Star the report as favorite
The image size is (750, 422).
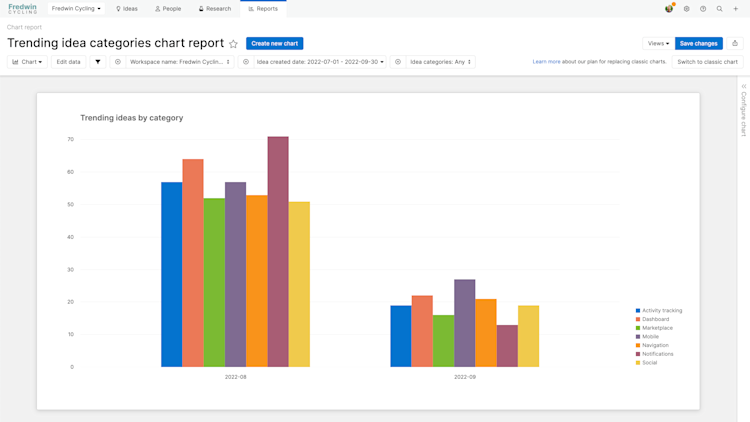click(x=233, y=44)
